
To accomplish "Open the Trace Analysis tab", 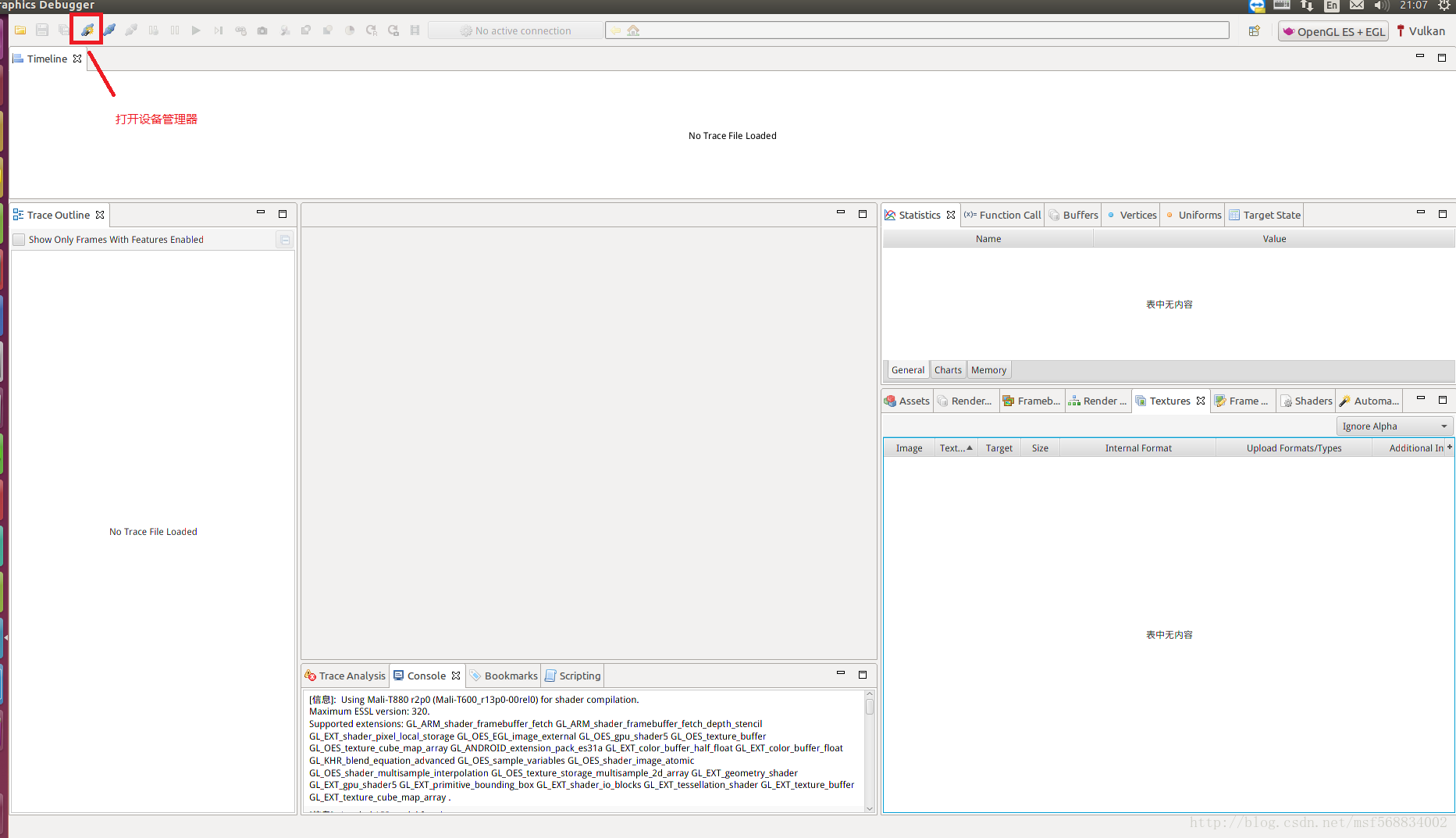I will [345, 676].
